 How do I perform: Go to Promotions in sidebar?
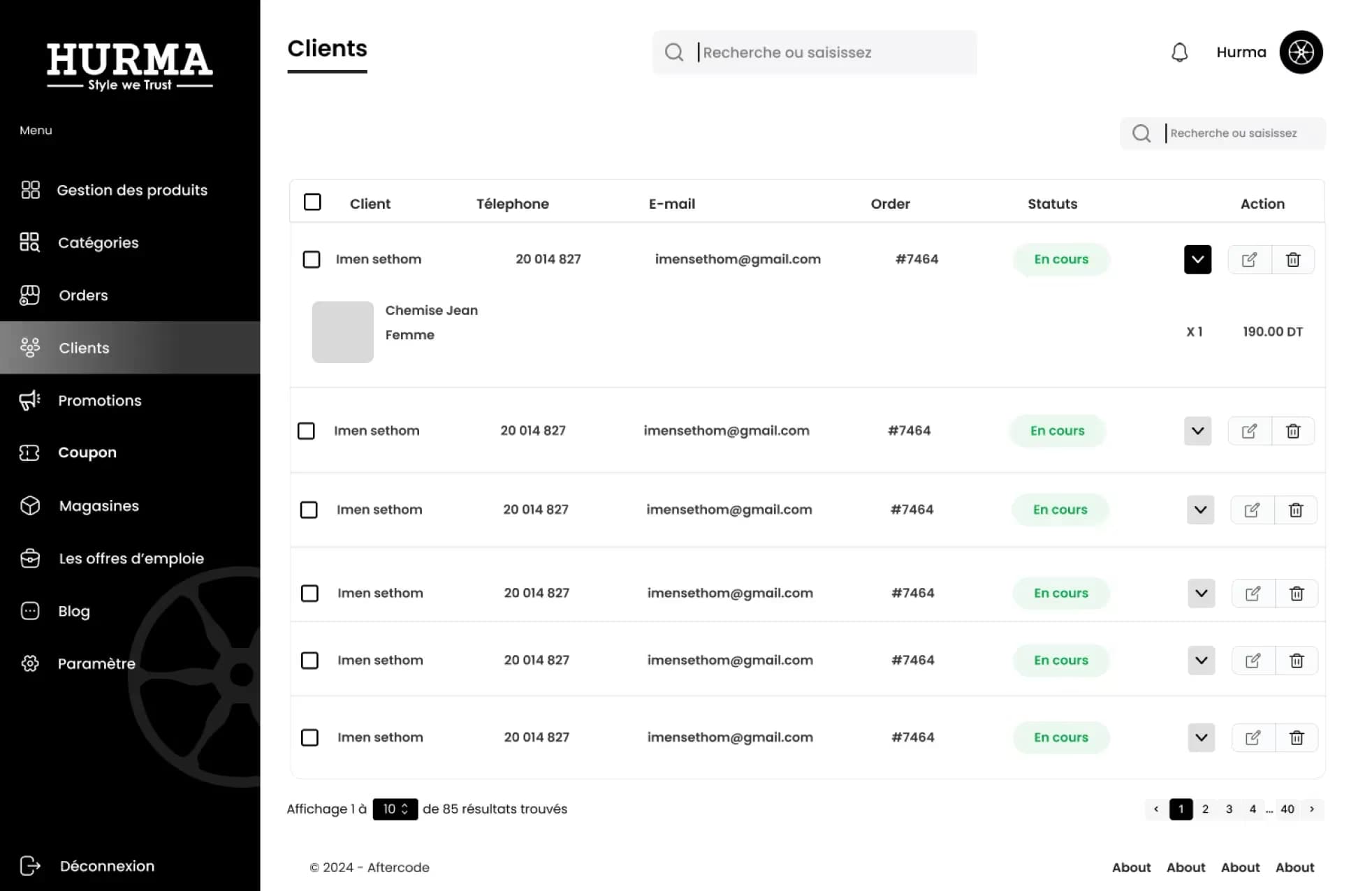pos(99,400)
